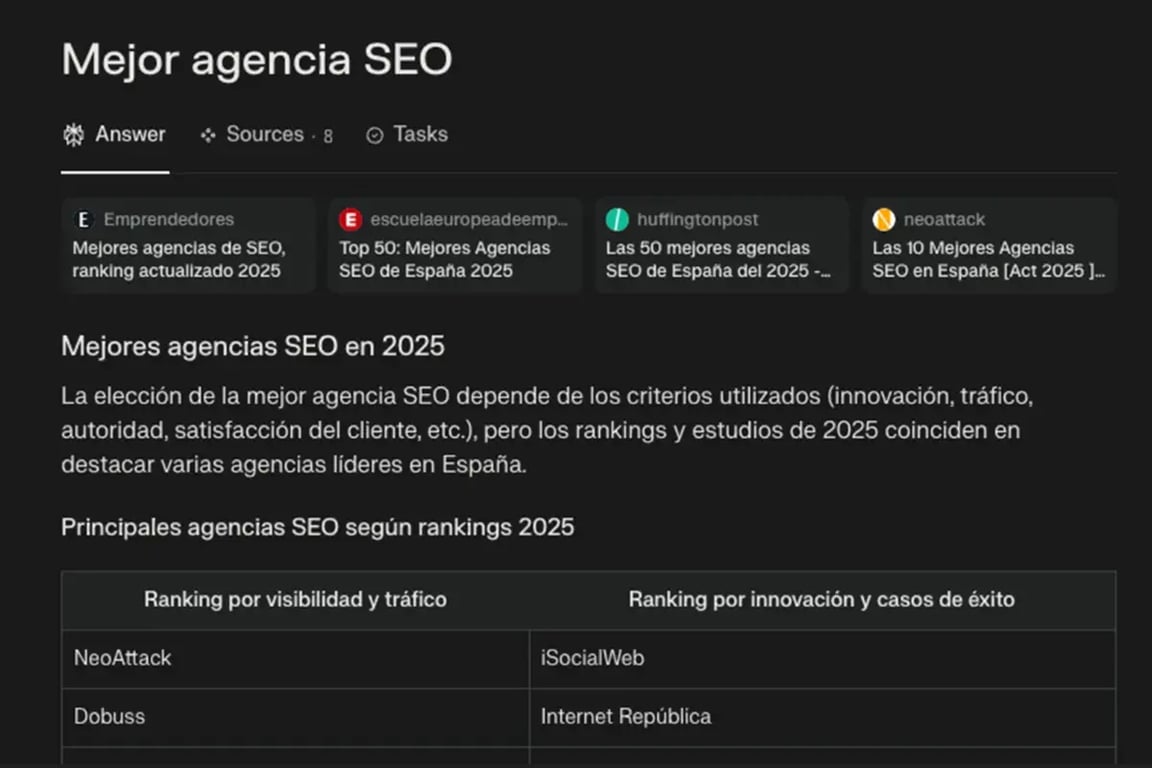Click the Dobuss table cell
1152x768 pixels.
pos(295,717)
